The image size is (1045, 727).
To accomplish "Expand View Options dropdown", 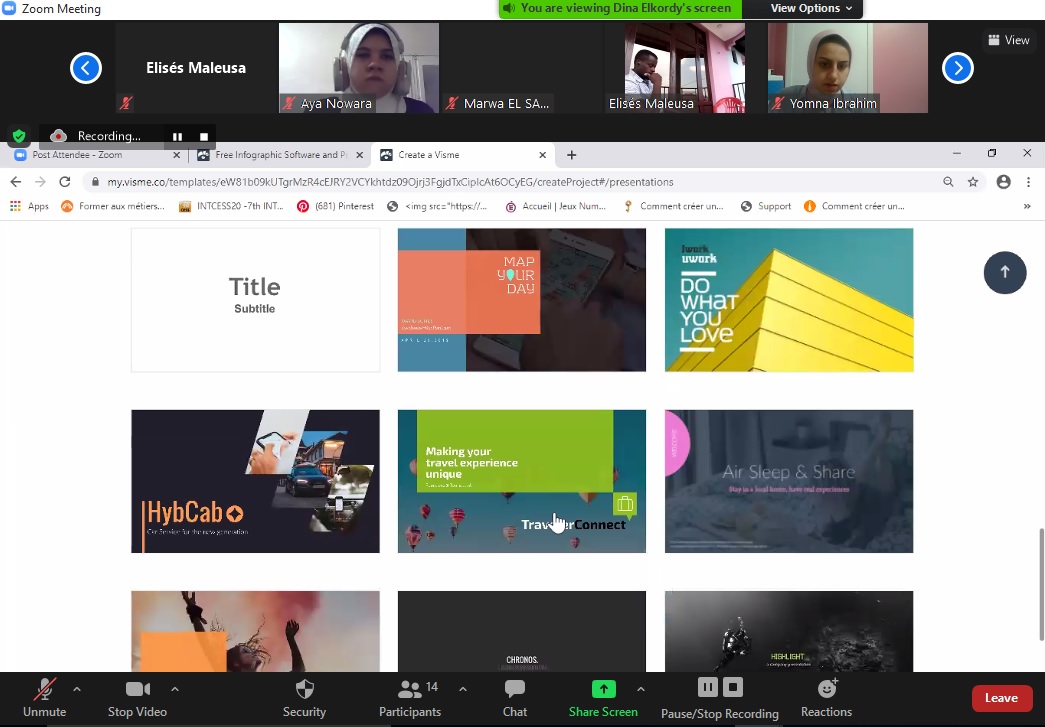I will pos(811,8).
